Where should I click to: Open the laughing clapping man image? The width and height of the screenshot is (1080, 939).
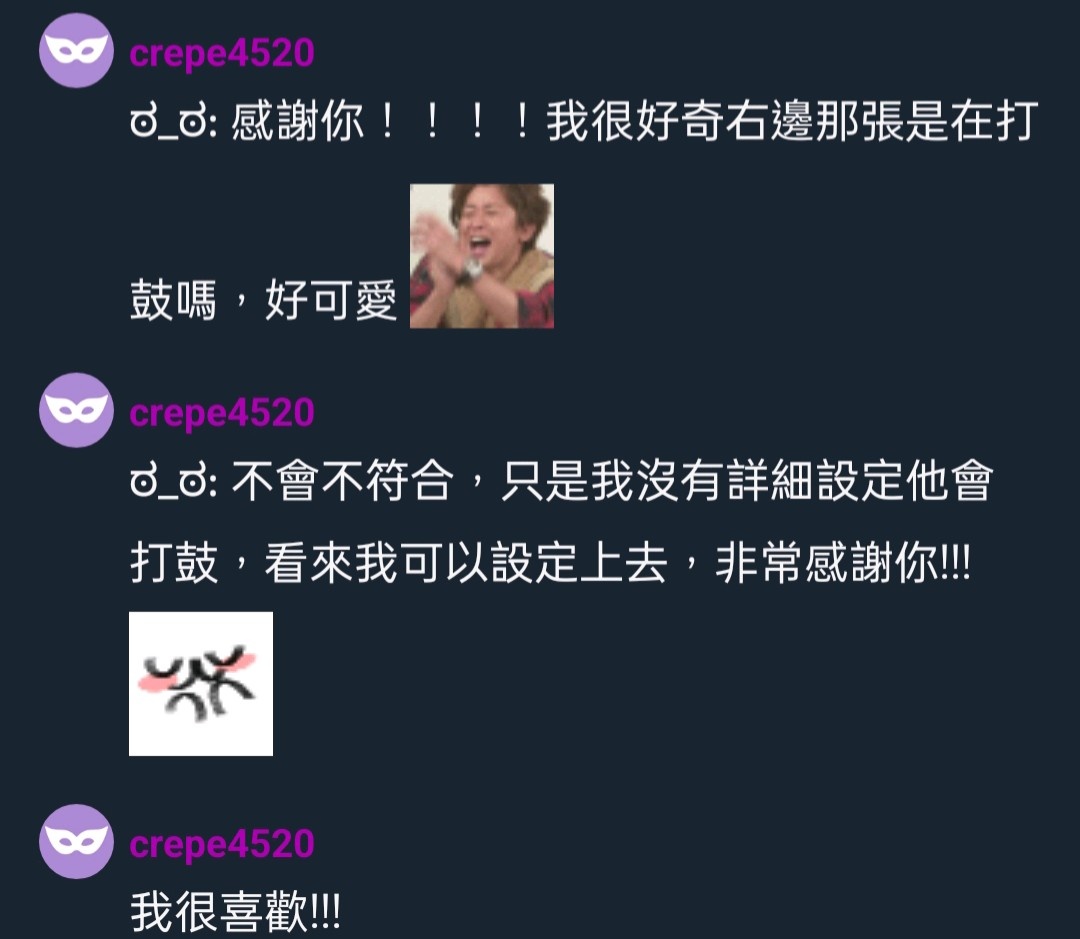pos(481,256)
